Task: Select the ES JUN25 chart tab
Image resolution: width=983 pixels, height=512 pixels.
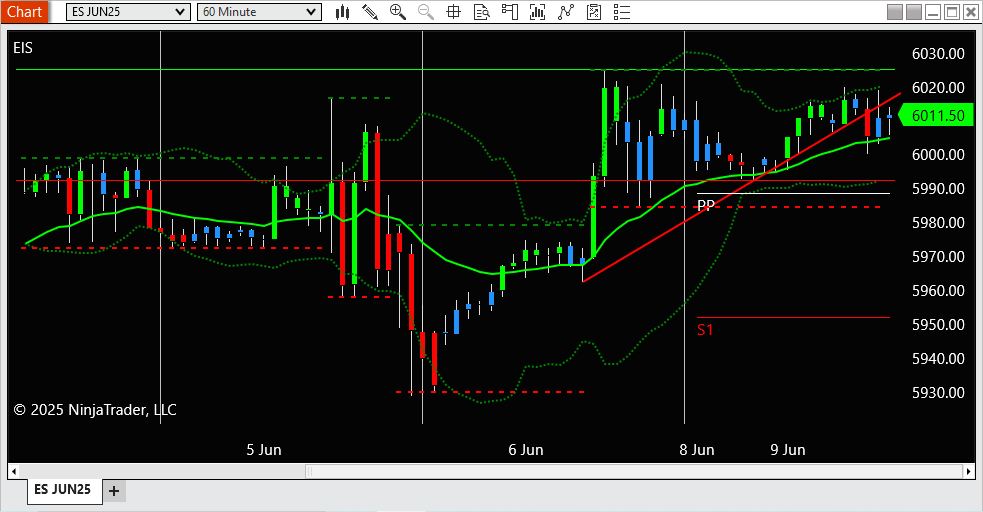Action: (x=63, y=489)
